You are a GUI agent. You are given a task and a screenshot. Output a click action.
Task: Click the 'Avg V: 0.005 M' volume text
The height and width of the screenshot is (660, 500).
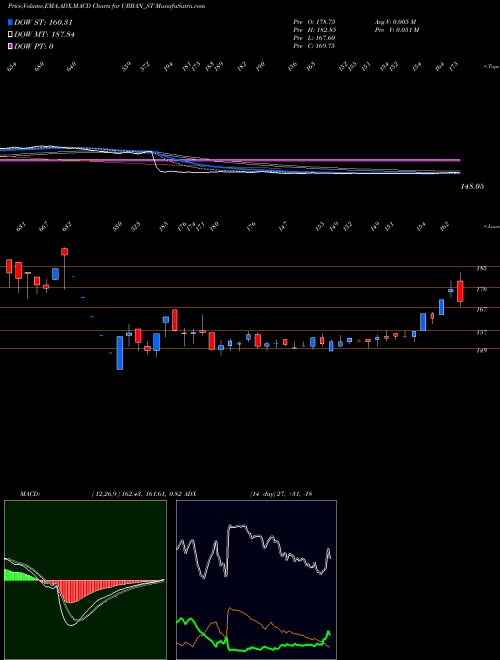pyautogui.click(x=395, y=21)
